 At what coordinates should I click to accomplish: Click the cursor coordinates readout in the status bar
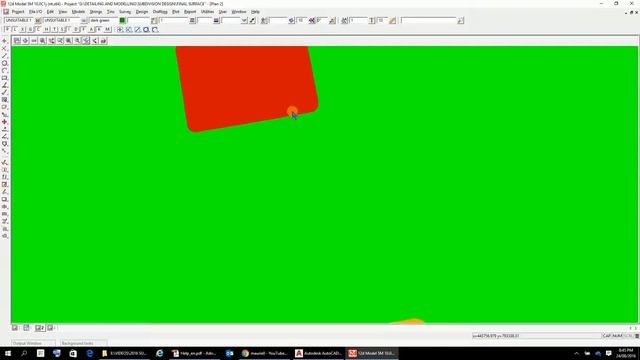coord(536,336)
